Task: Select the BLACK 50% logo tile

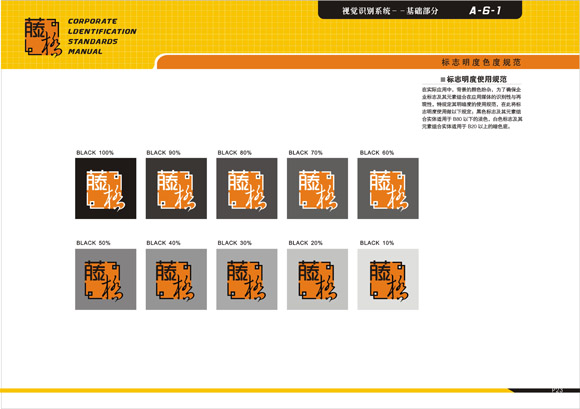Action: coord(105,279)
